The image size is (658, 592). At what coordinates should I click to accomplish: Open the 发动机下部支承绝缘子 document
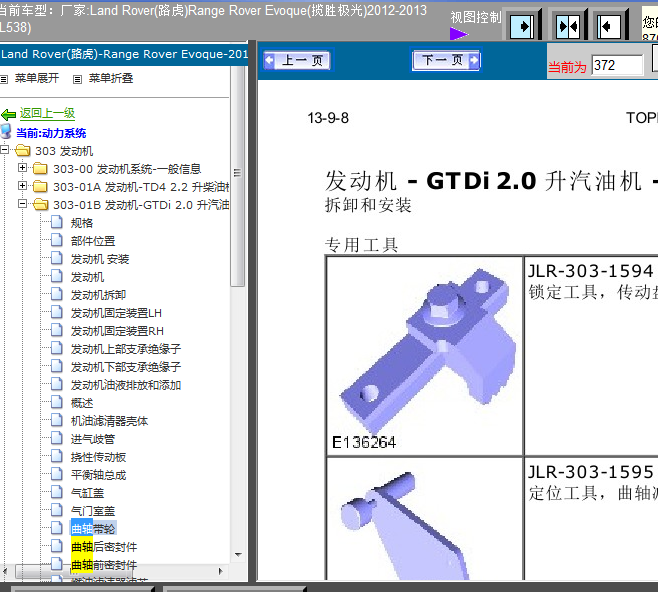(126, 367)
